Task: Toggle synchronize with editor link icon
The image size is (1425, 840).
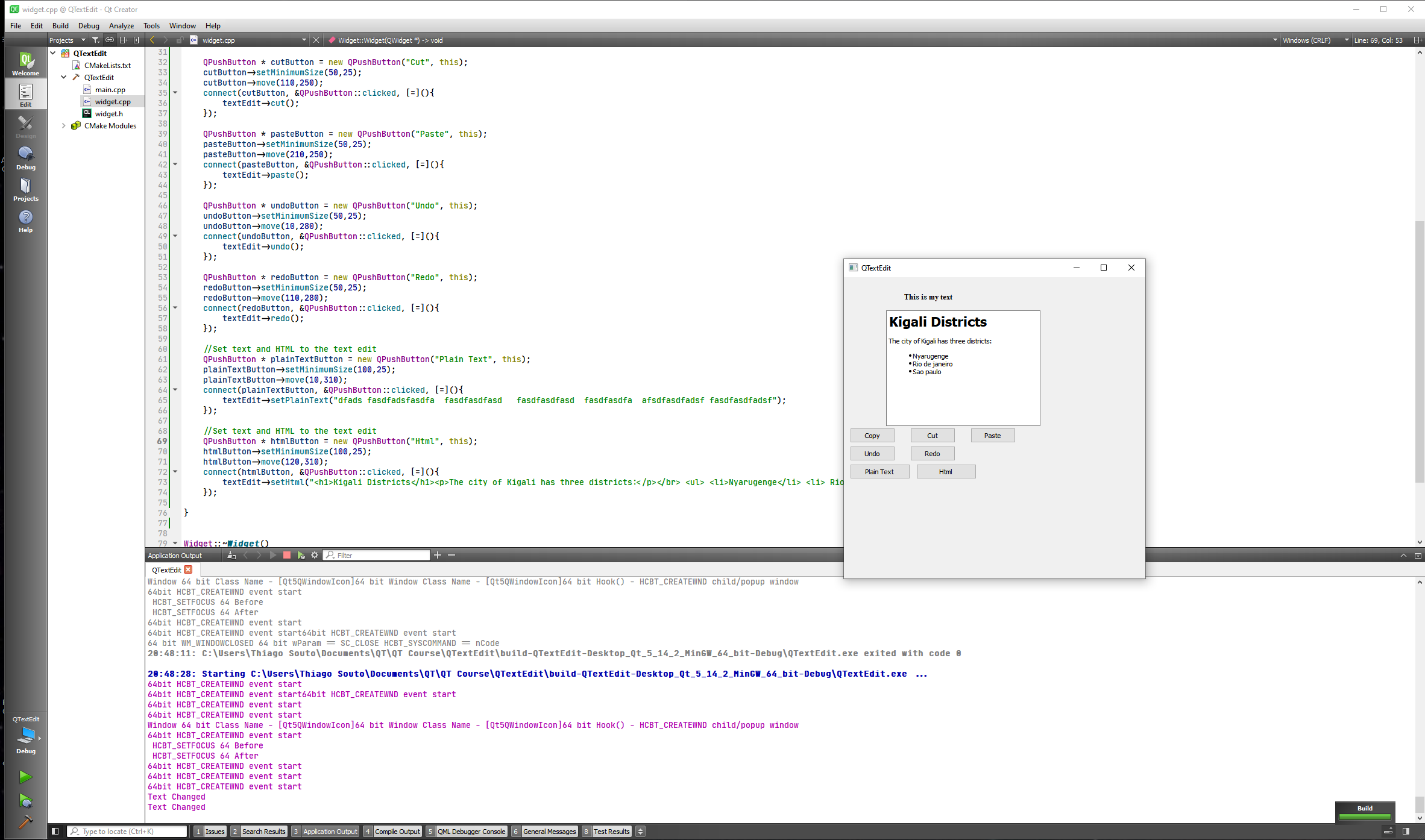Action: tap(110, 40)
